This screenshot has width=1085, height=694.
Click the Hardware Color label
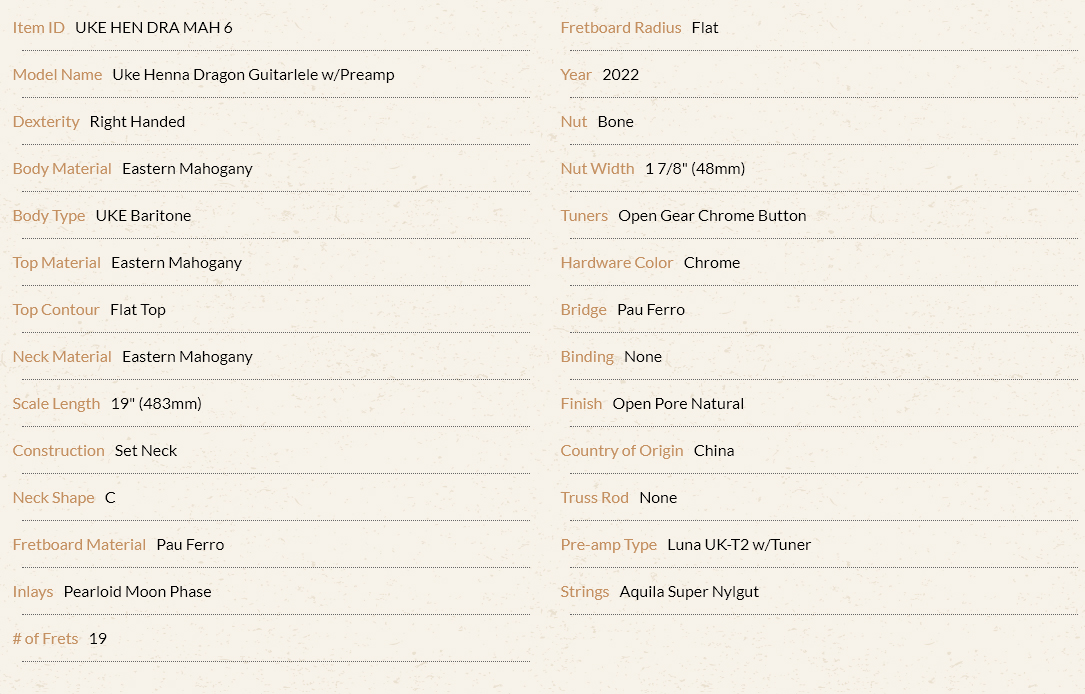pyautogui.click(x=617, y=263)
